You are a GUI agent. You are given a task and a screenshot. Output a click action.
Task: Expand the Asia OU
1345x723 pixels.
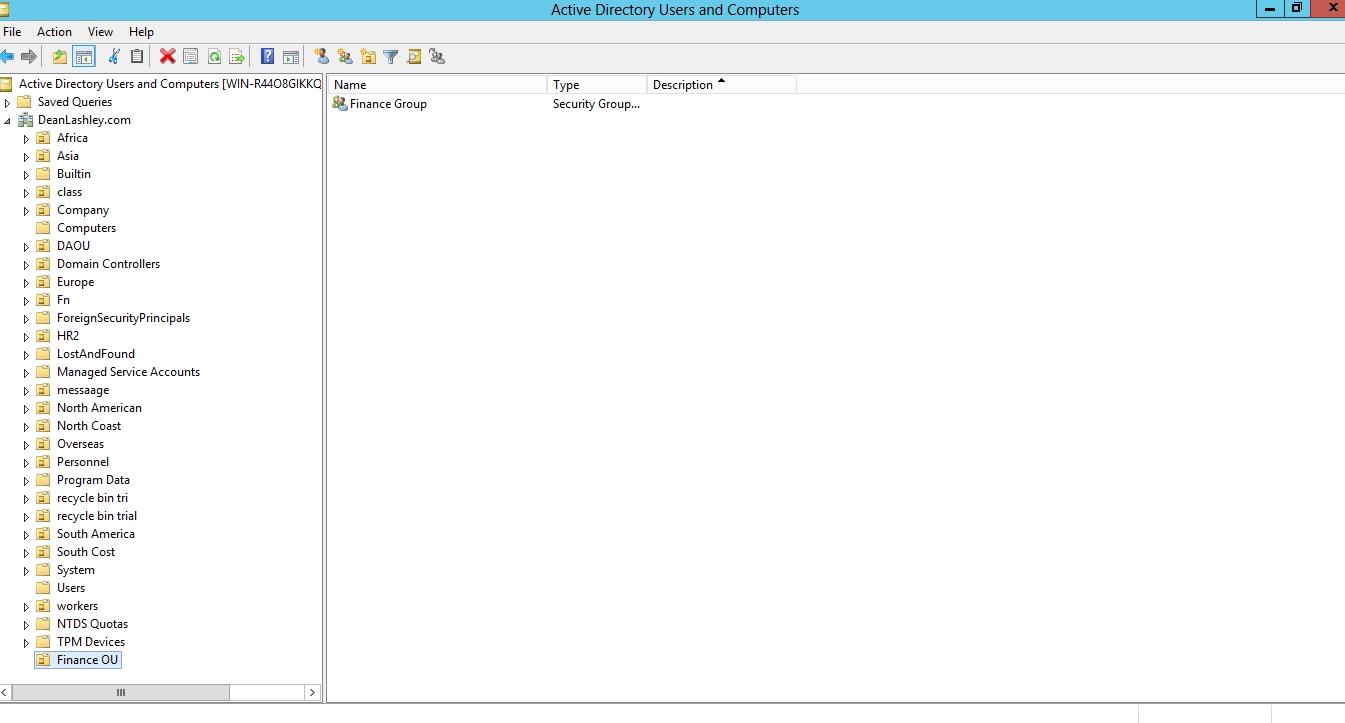click(x=27, y=156)
